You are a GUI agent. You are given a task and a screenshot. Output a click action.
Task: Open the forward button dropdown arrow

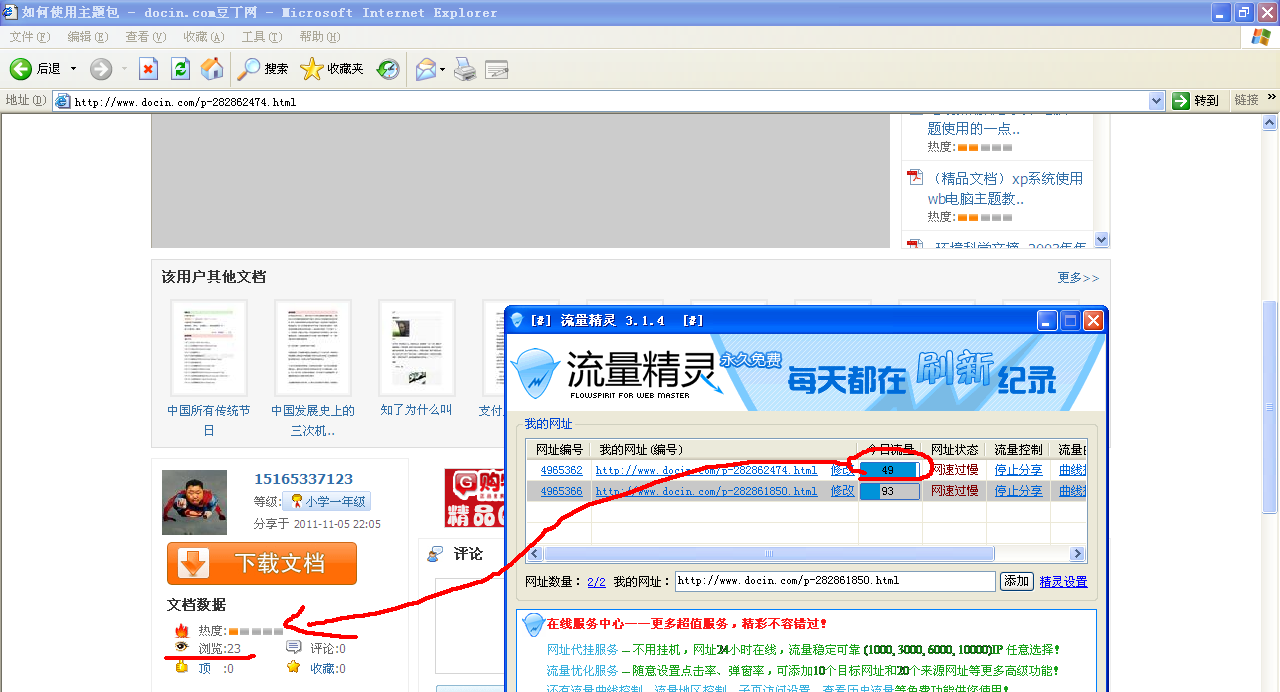tap(124, 69)
